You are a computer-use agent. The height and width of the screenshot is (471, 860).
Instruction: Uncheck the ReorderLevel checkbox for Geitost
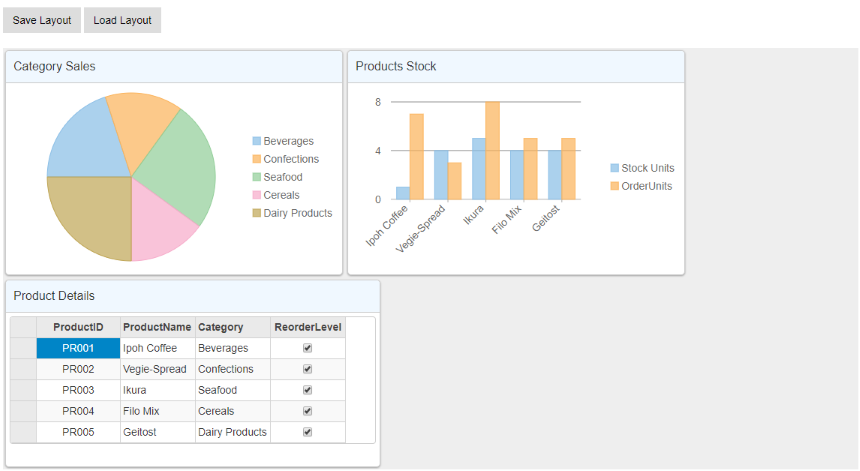click(308, 432)
